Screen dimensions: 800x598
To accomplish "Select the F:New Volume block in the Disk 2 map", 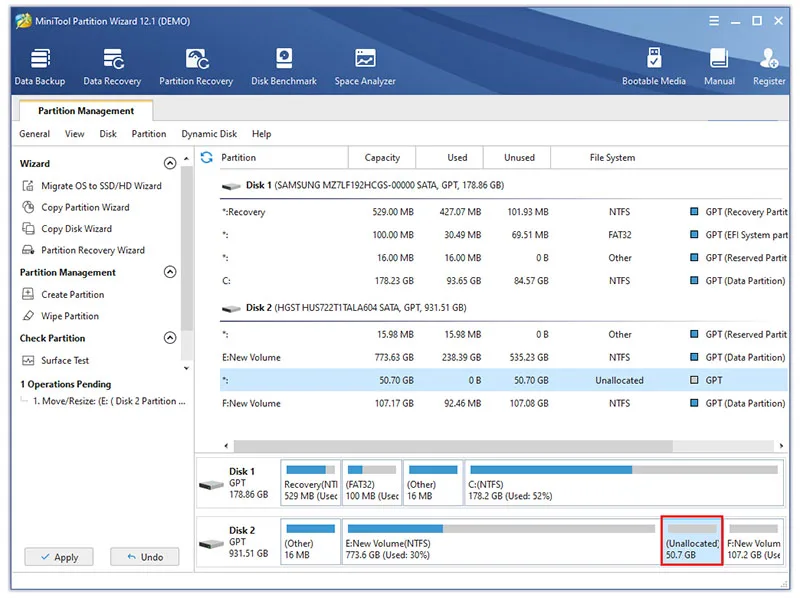I will [x=754, y=541].
